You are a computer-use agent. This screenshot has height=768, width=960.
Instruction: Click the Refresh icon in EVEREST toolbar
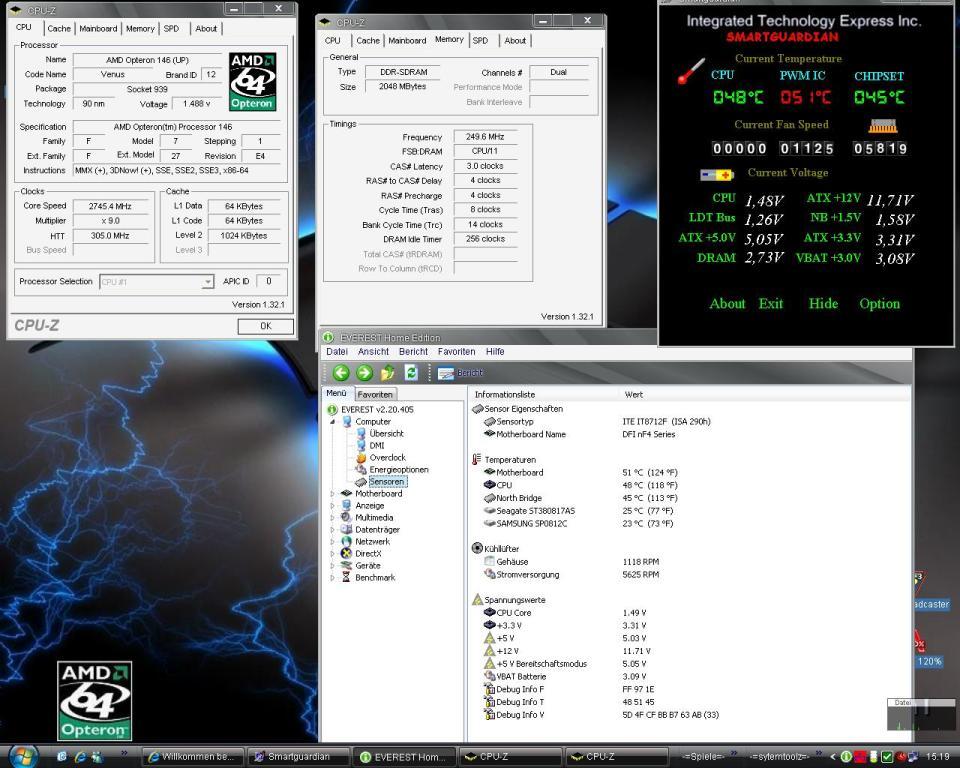(411, 372)
